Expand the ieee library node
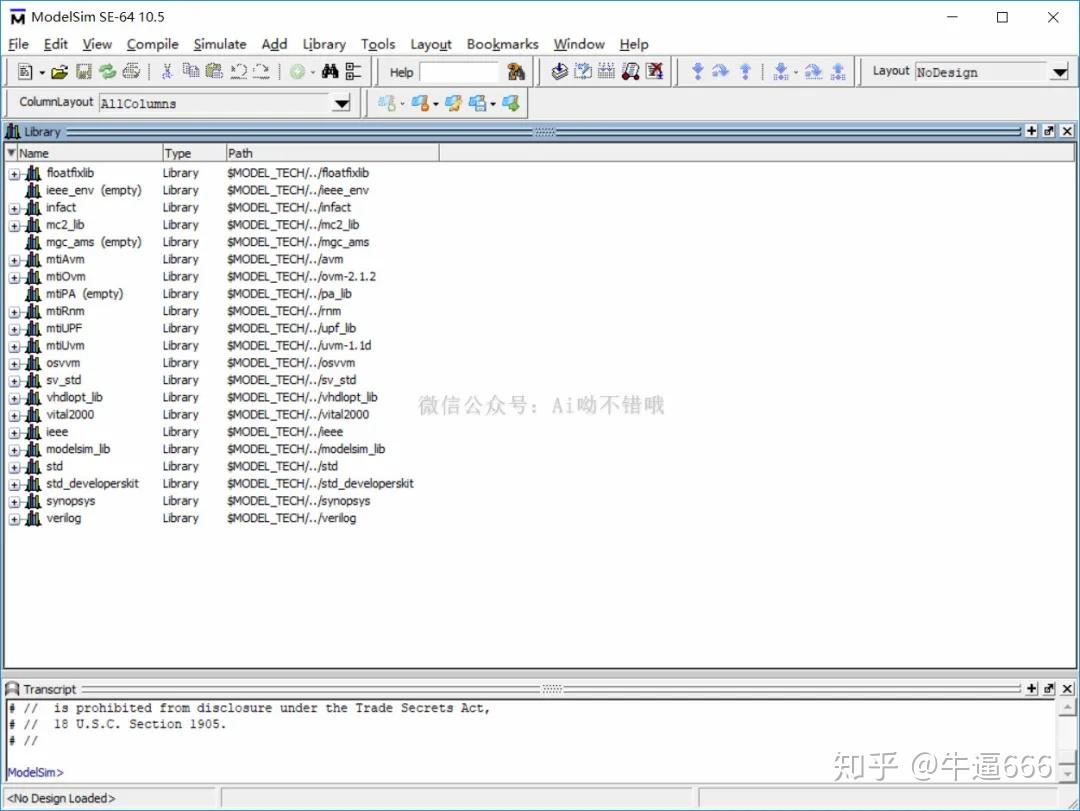Screen dimensions: 1080x811 click(x=14, y=433)
